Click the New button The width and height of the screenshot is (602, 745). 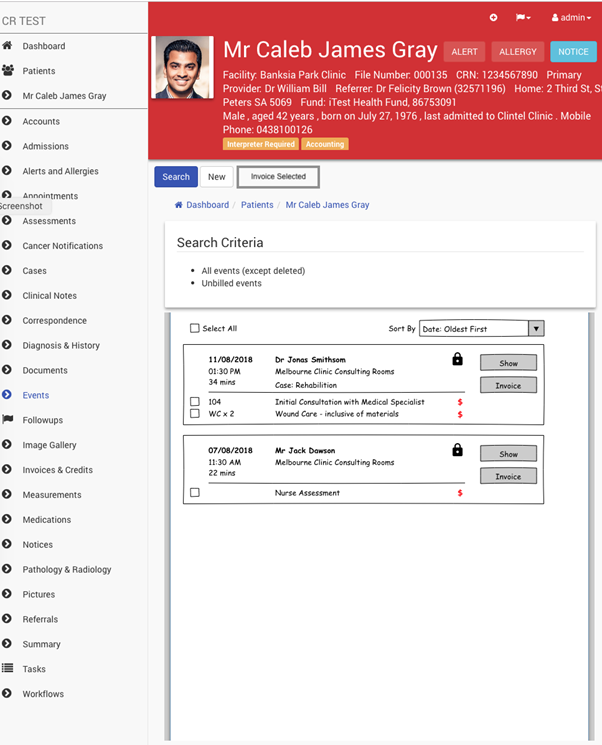tap(217, 177)
